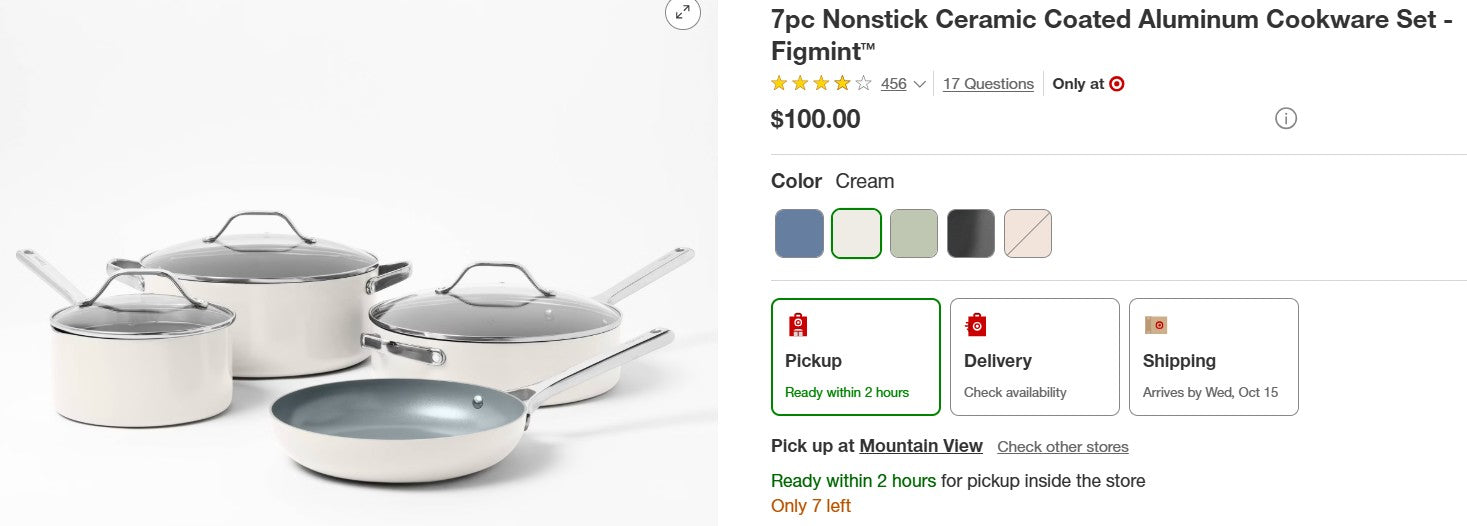Expand the product image to fullscreen
The image size is (1467, 526).
click(x=683, y=13)
